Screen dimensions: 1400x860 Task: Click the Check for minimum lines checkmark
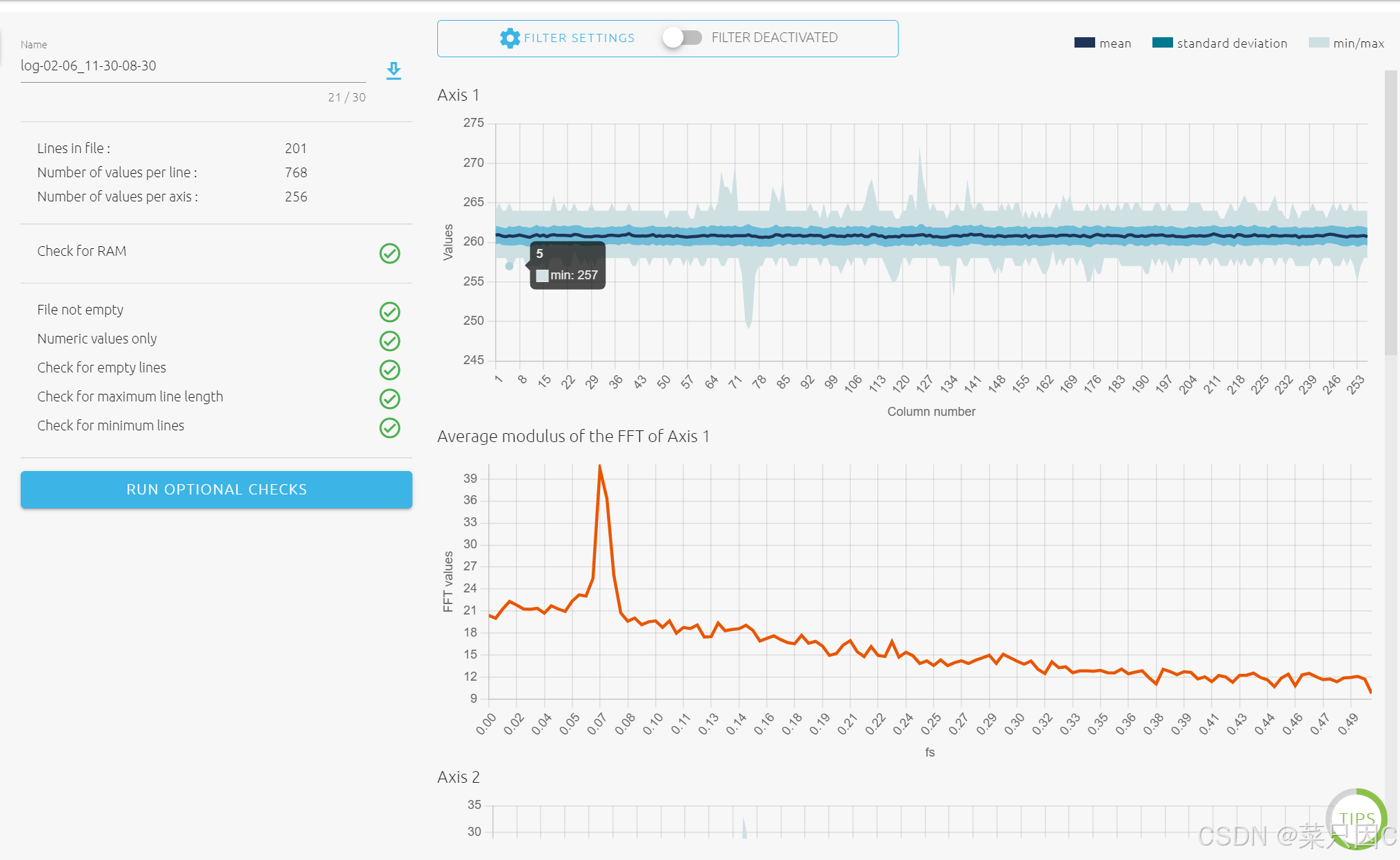[x=390, y=428]
